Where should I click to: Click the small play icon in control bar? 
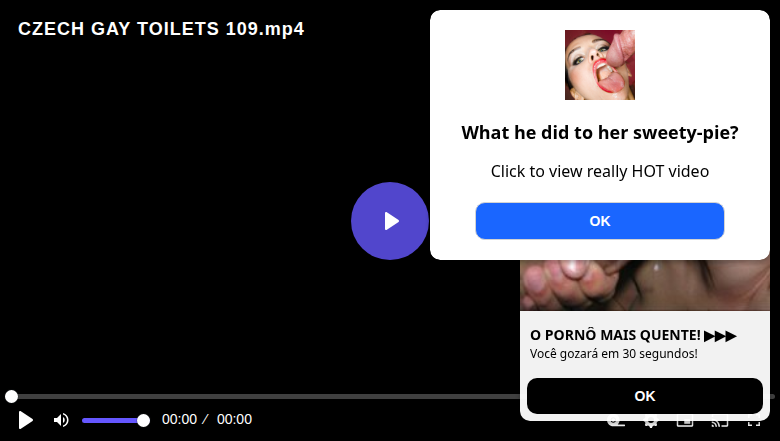pyautogui.click(x=25, y=420)
